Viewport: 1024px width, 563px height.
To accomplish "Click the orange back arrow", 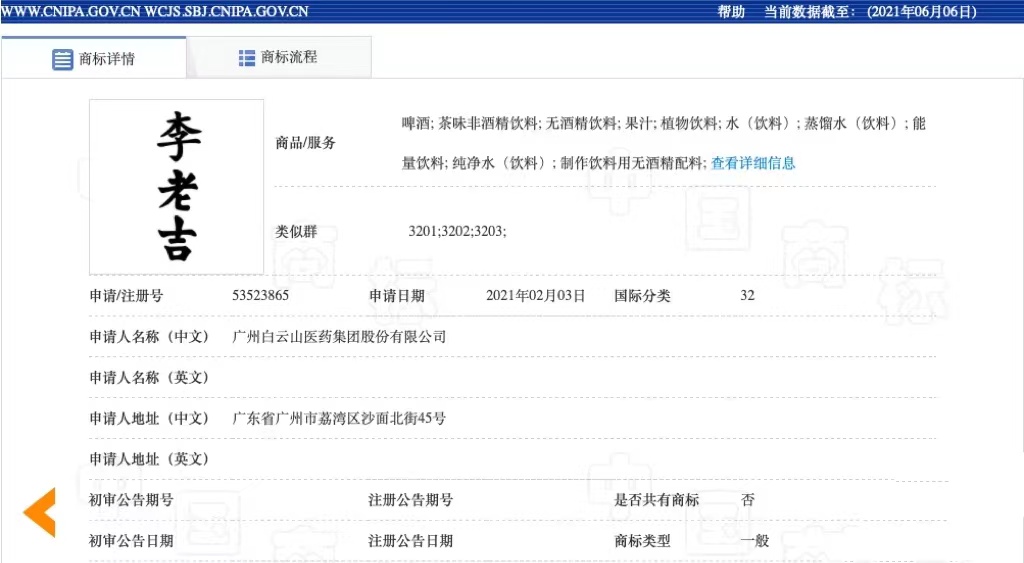I will pyautogui.click(x=40, y=513).
